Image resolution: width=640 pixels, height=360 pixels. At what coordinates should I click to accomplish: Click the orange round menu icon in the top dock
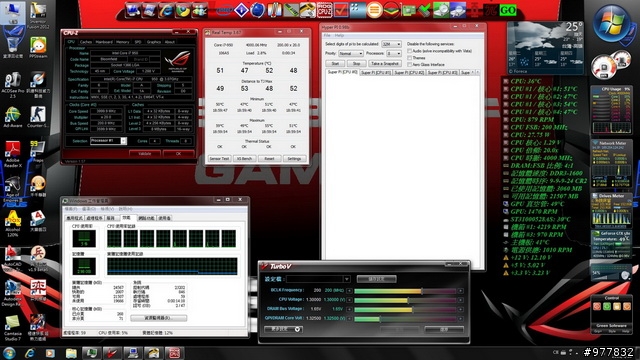tap(374, 10)
